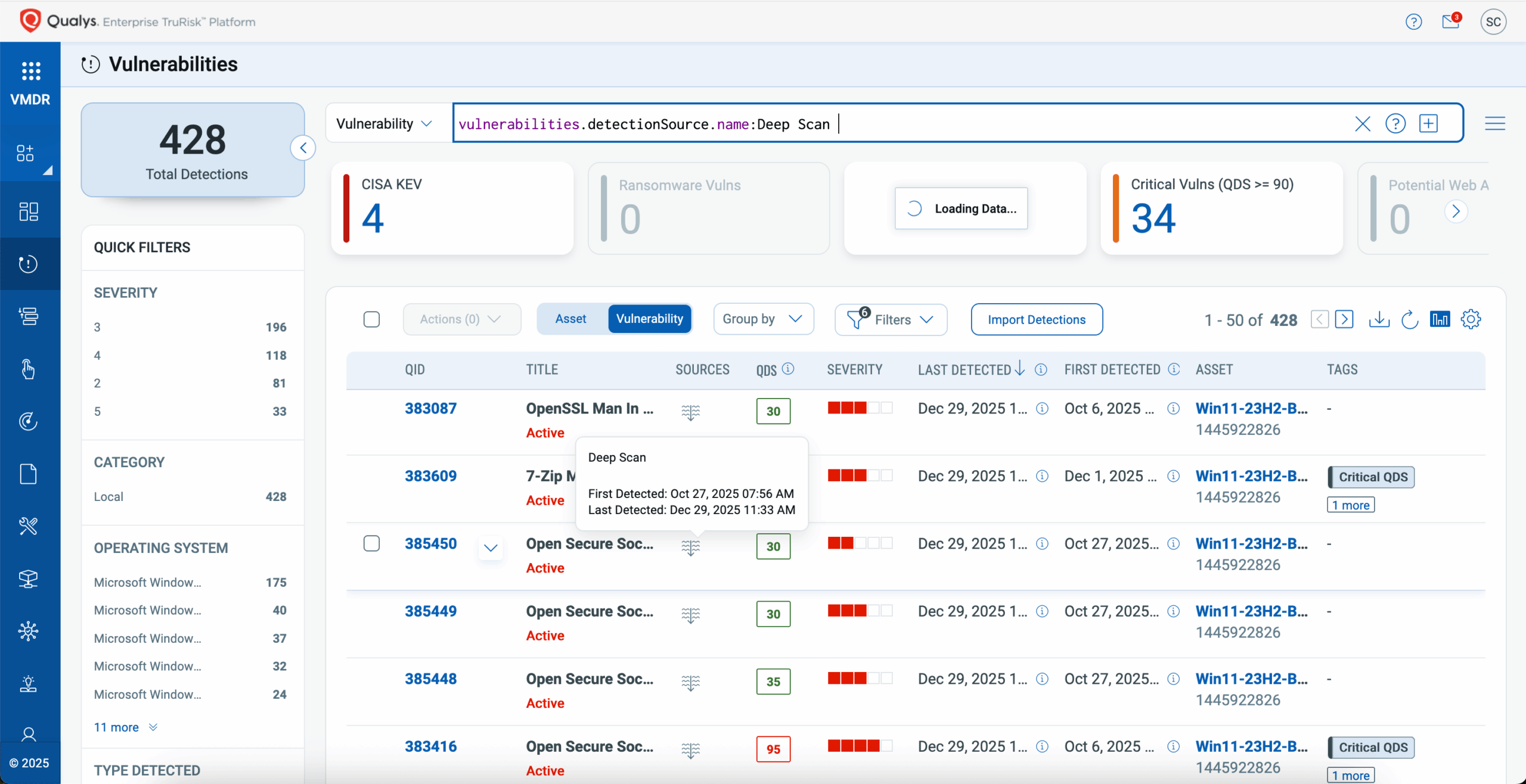The width and height of the screenshot is (1526, 784).
Task: Open the search help question icon
Action: [x=1395, y=124]
